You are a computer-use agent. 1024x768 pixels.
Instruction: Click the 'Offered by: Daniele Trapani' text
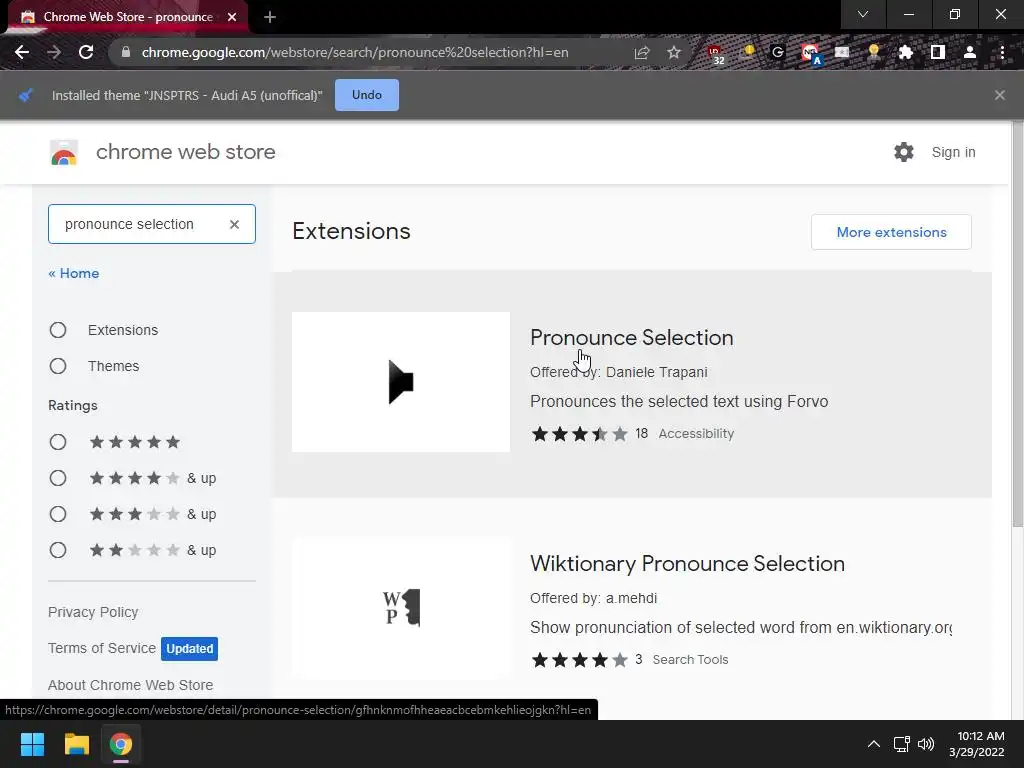tap(618, 372)
